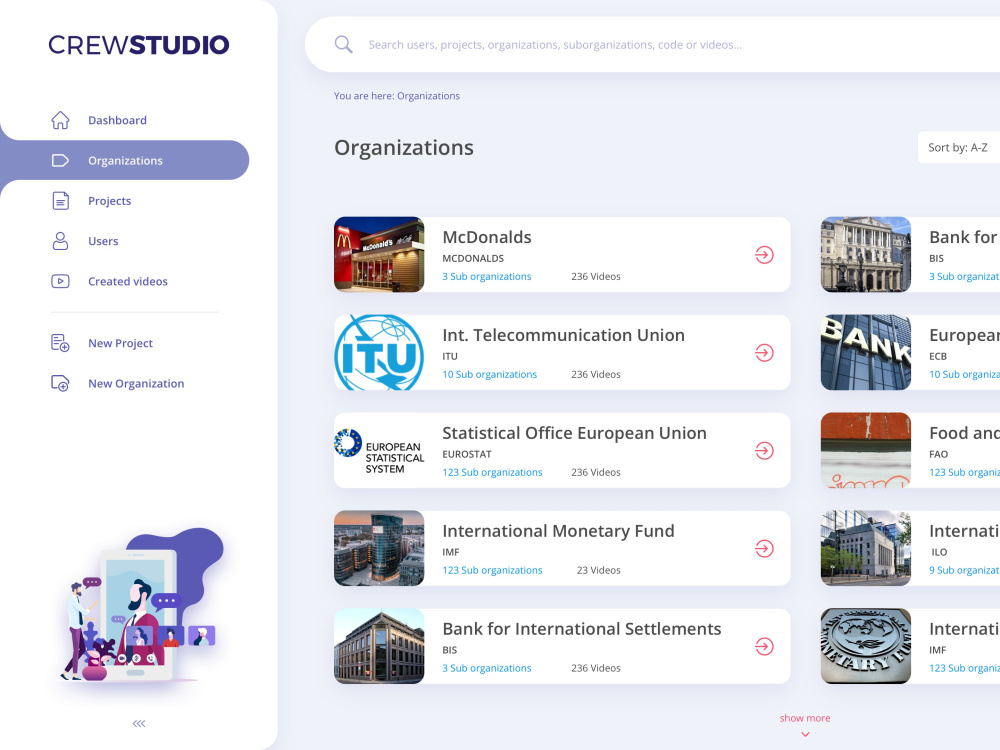Click the FAO code label
Screen dimensions: 1000x750
(938, 454)
